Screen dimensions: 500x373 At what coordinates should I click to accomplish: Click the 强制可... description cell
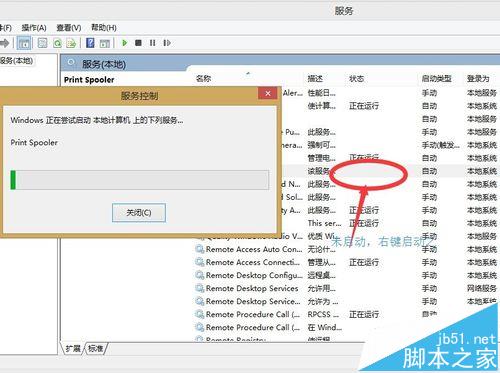(321, 145)
